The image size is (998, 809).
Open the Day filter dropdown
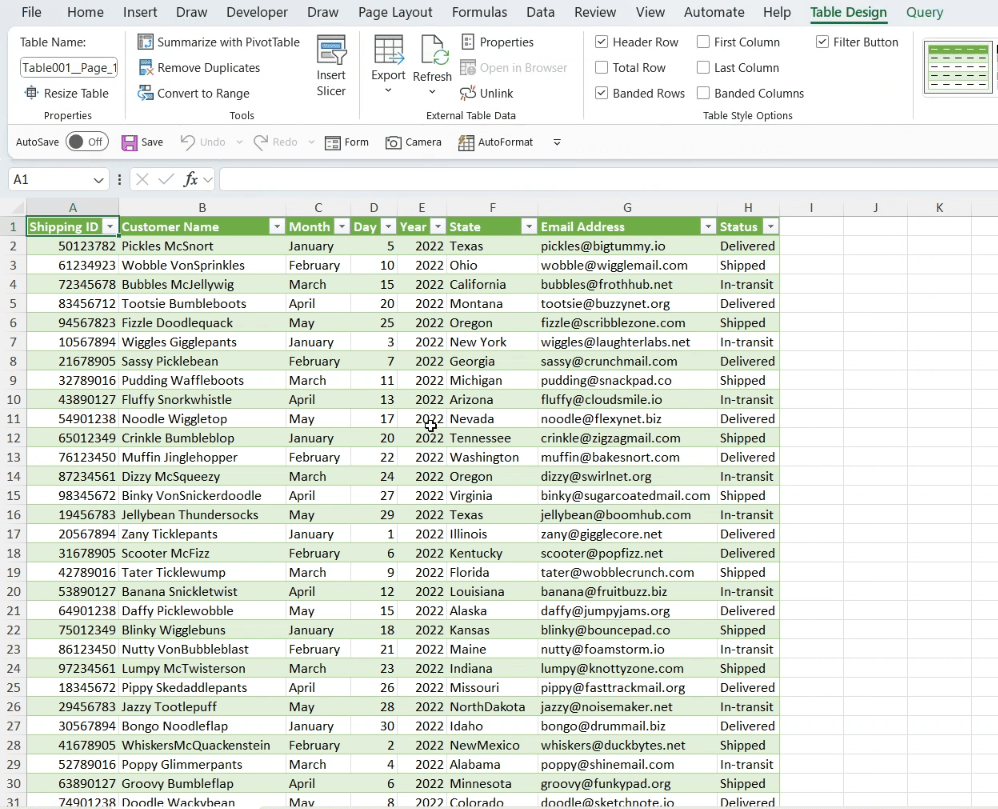point(388,227)
